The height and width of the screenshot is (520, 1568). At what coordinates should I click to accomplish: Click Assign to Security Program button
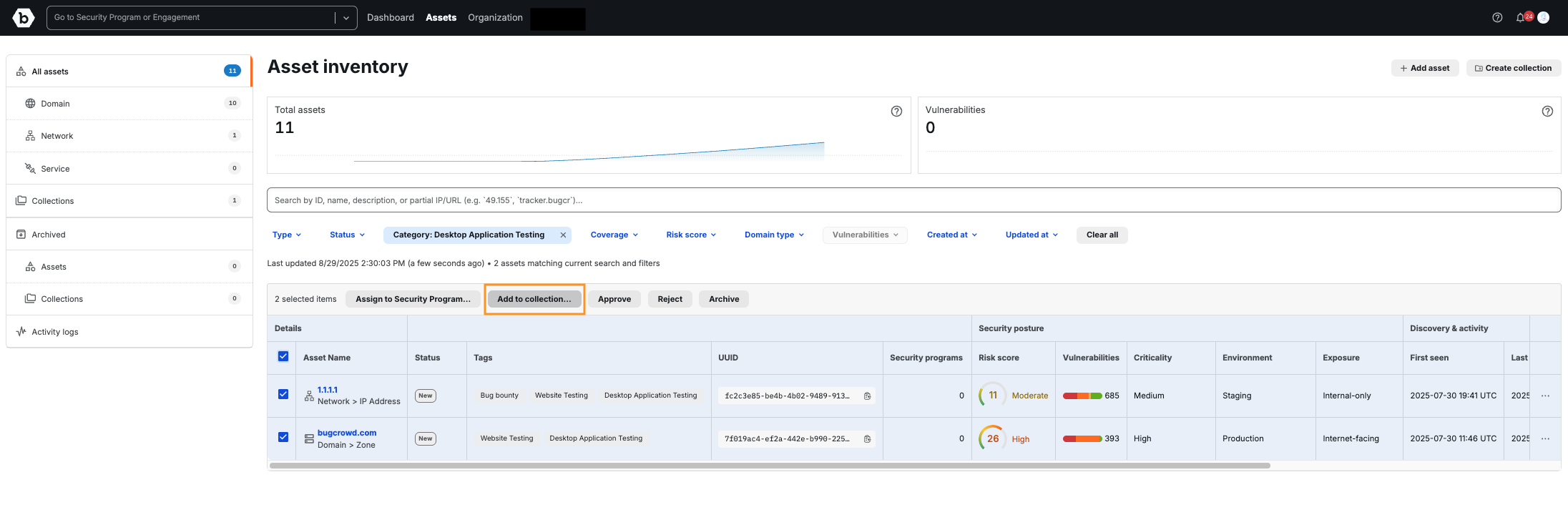click(413, 299)
